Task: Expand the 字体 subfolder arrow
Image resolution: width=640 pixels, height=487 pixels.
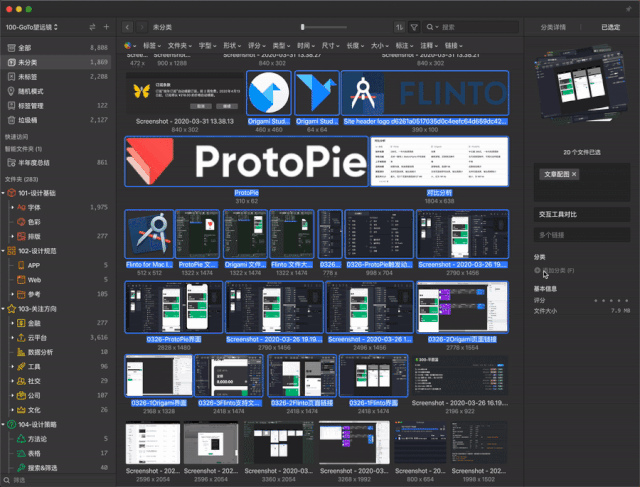Action: (x=12, y=207)
